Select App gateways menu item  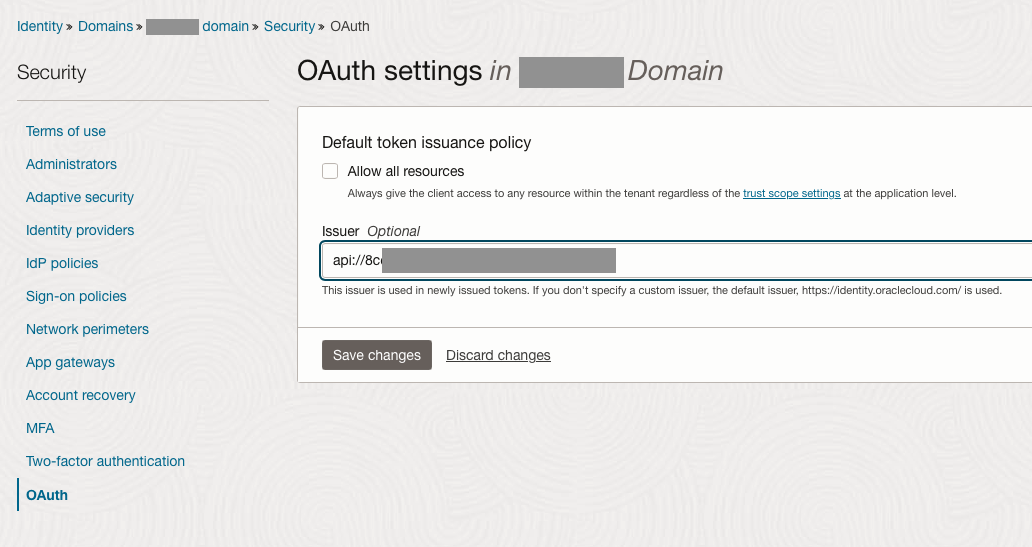70,362
